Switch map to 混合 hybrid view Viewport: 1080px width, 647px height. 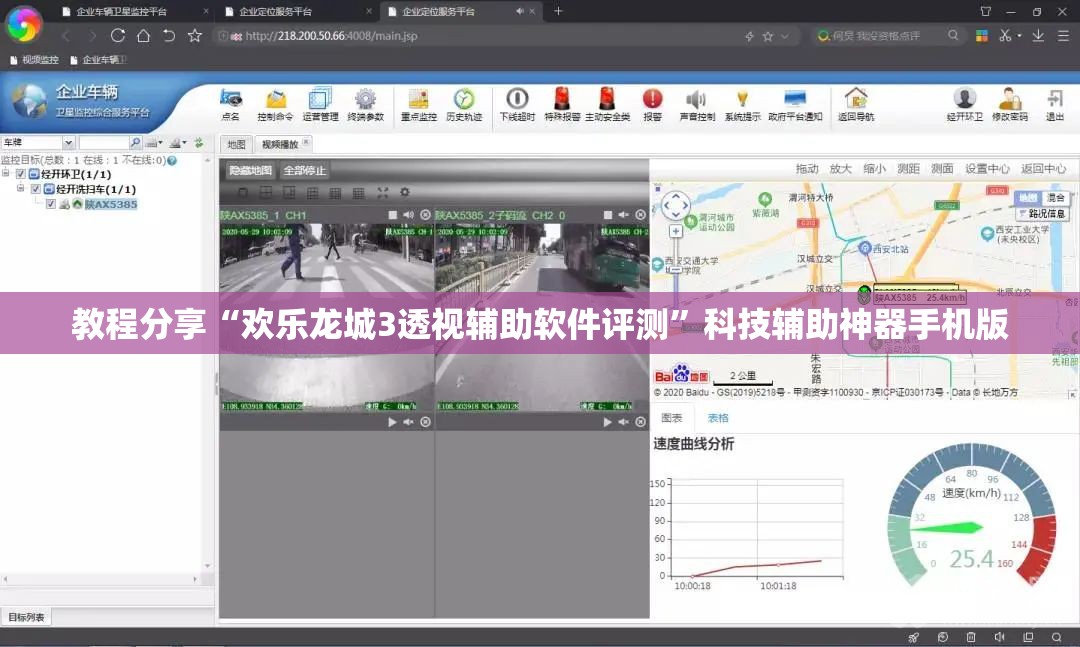(1055, 197)
